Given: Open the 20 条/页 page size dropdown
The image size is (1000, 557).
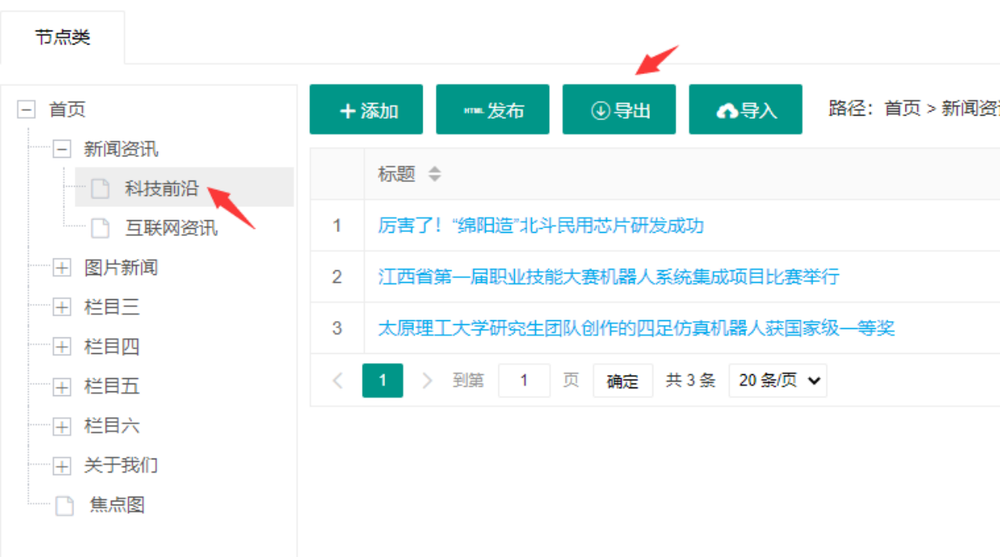Looking at the screenshot, I should [x=777, y=381].
